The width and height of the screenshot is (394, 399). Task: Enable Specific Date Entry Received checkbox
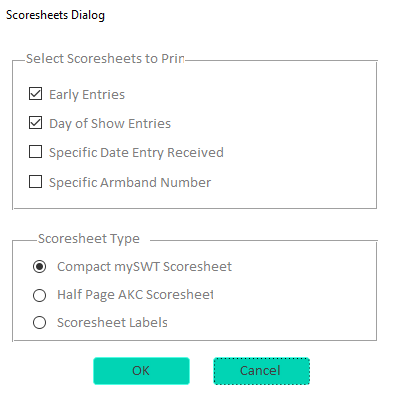pos(35,152)
